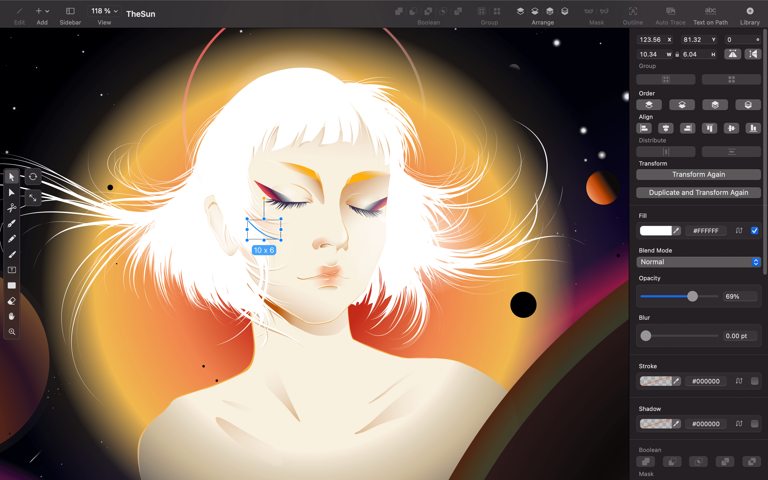Select the Pen tool

click(x=12, y=224)
